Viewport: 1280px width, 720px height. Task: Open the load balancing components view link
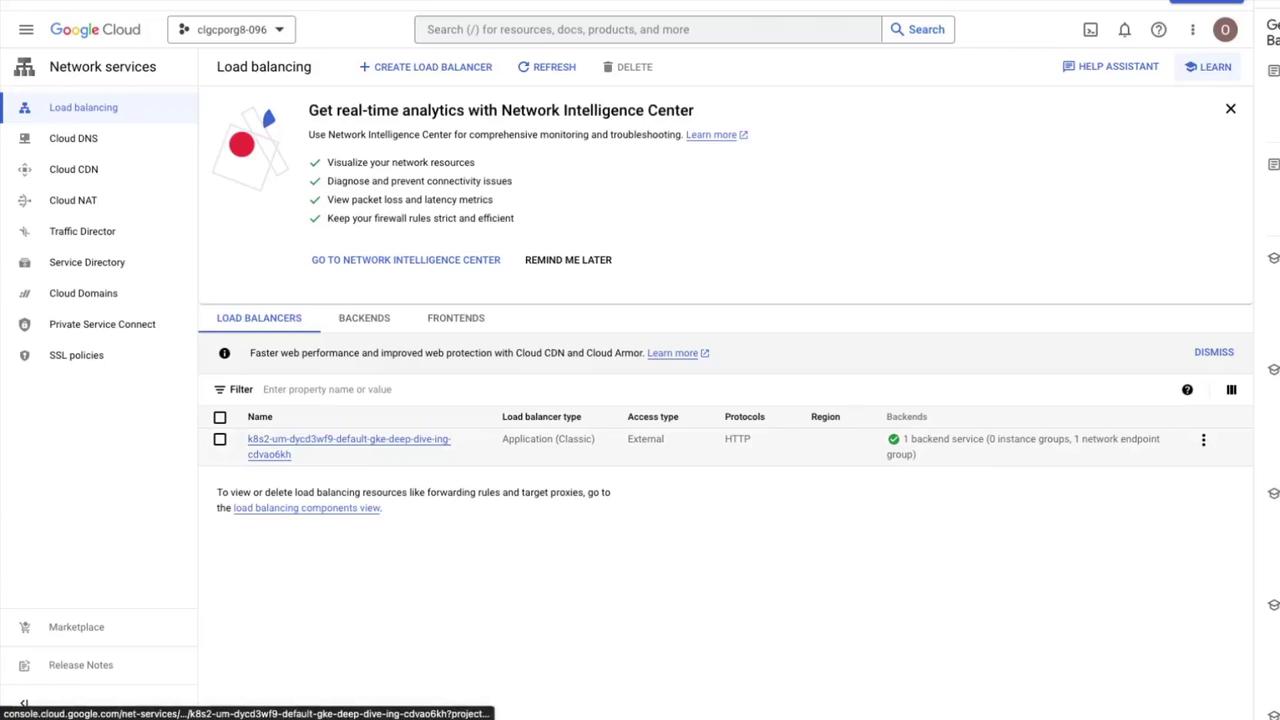pos(306,508)
